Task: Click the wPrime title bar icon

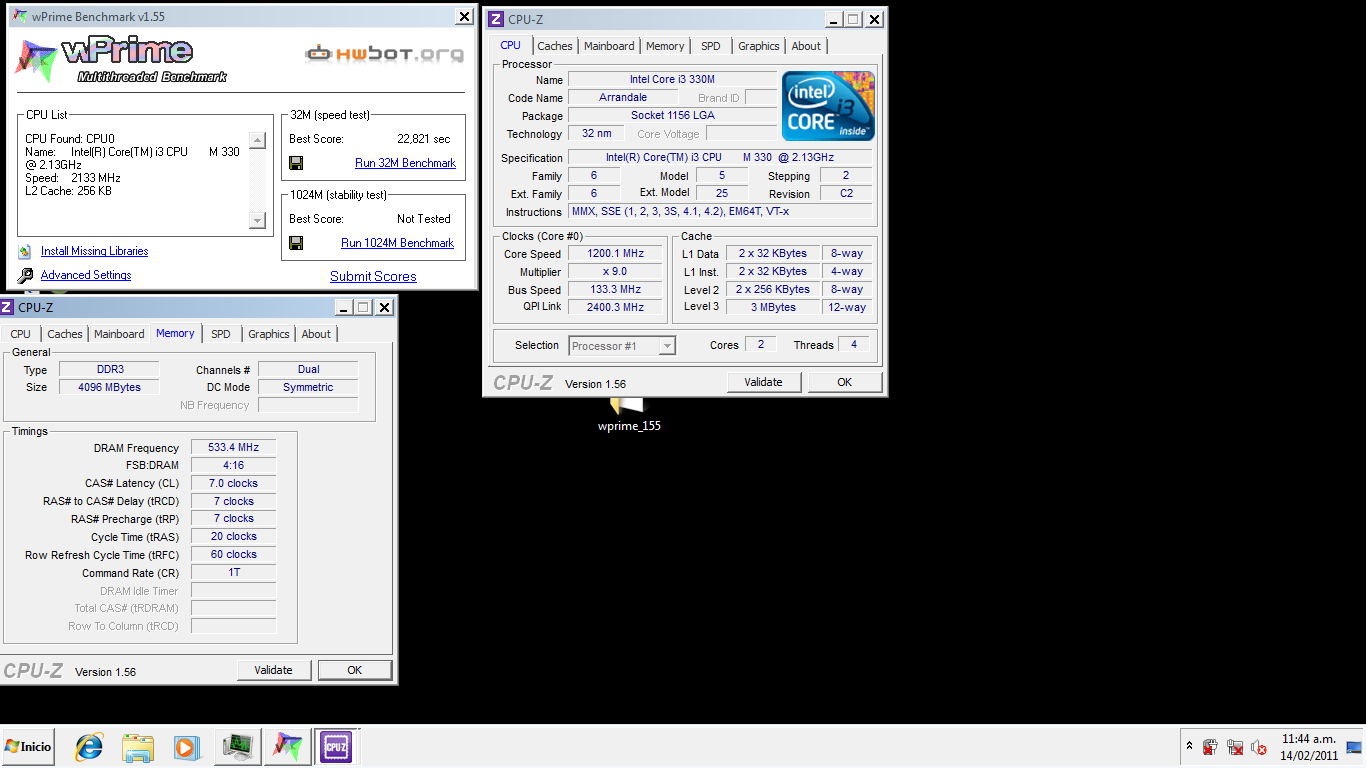Action: pos(19,16)
